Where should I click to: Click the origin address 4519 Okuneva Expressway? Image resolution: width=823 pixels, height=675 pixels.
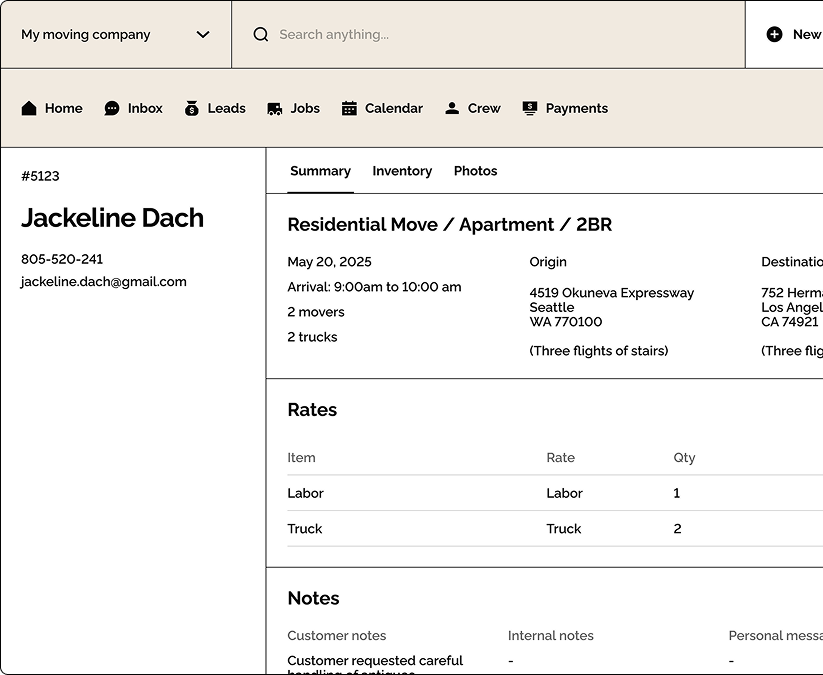tap(611, 293)
